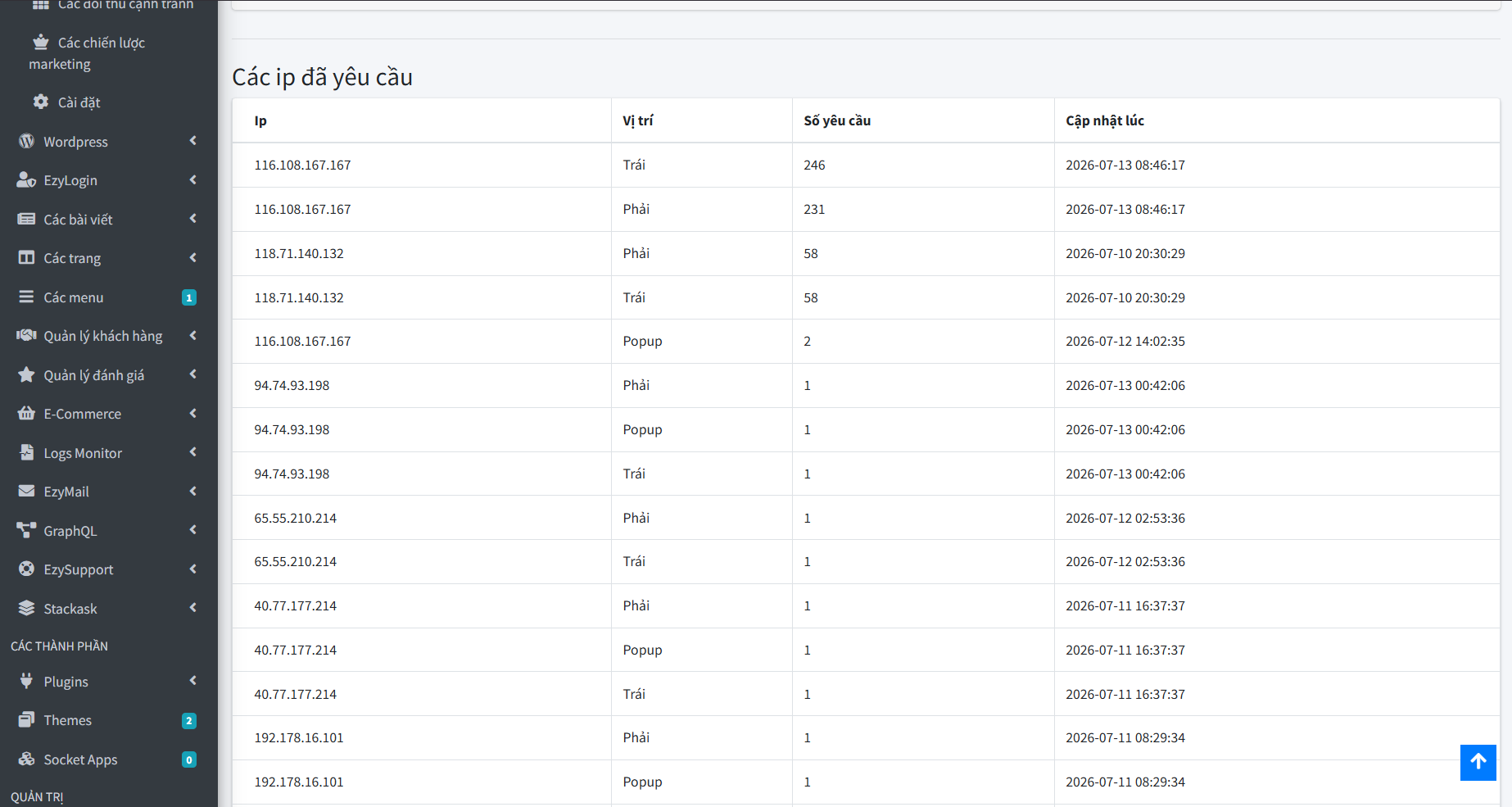Click the Số yêu cầu column header

[x=837, y=120]
